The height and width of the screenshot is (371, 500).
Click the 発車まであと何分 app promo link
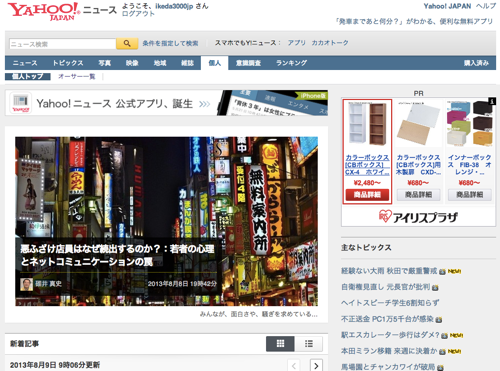414,22
